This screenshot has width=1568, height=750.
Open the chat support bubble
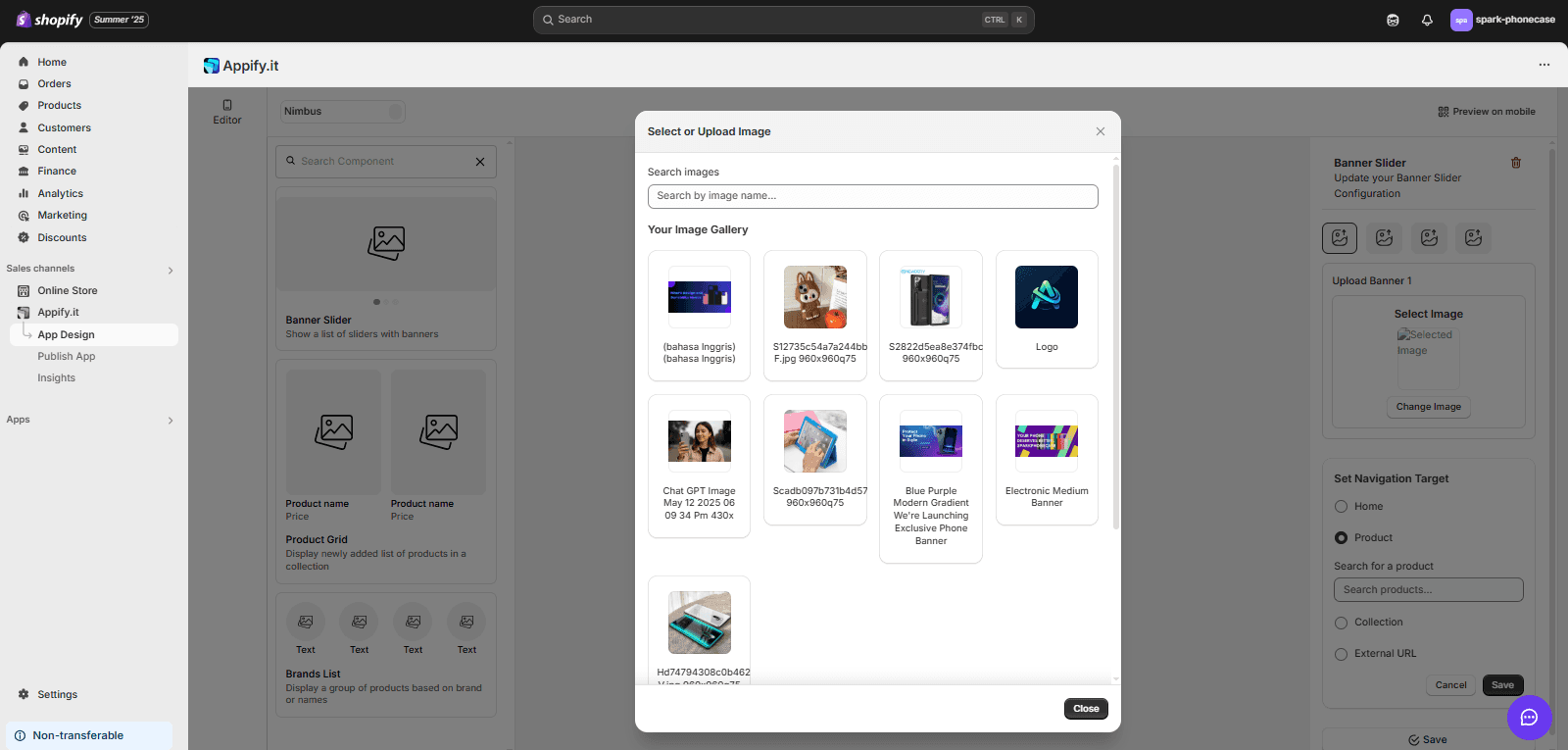coord(1529,718)
